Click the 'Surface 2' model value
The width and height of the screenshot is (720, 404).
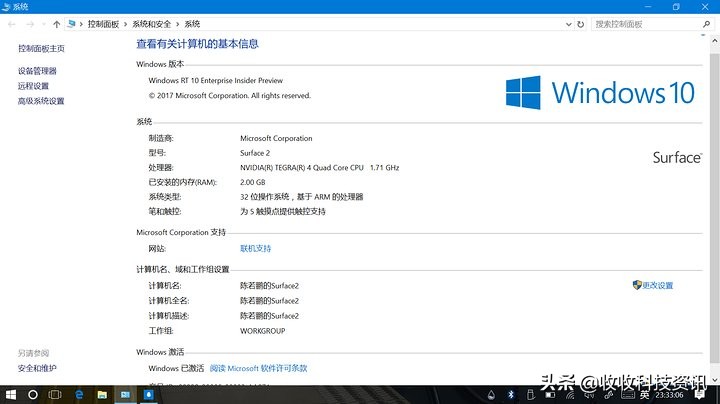255,153
